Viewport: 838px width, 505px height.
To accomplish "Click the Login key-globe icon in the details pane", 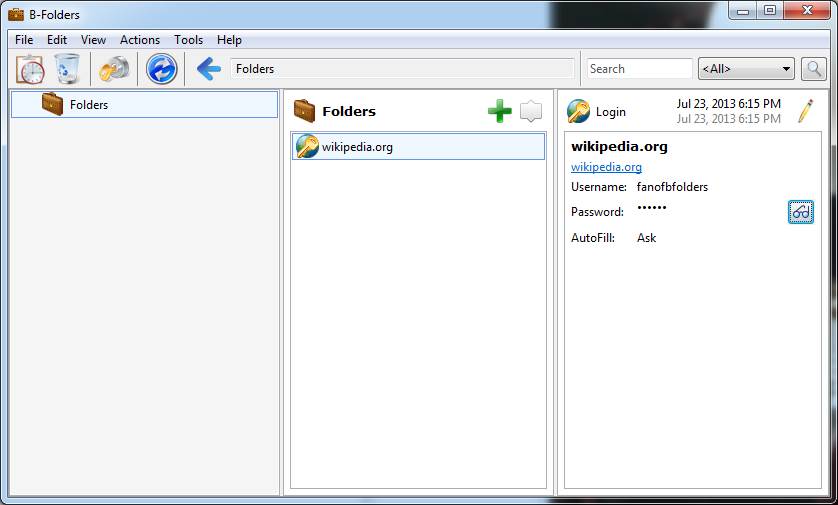I will click(578, 111).
